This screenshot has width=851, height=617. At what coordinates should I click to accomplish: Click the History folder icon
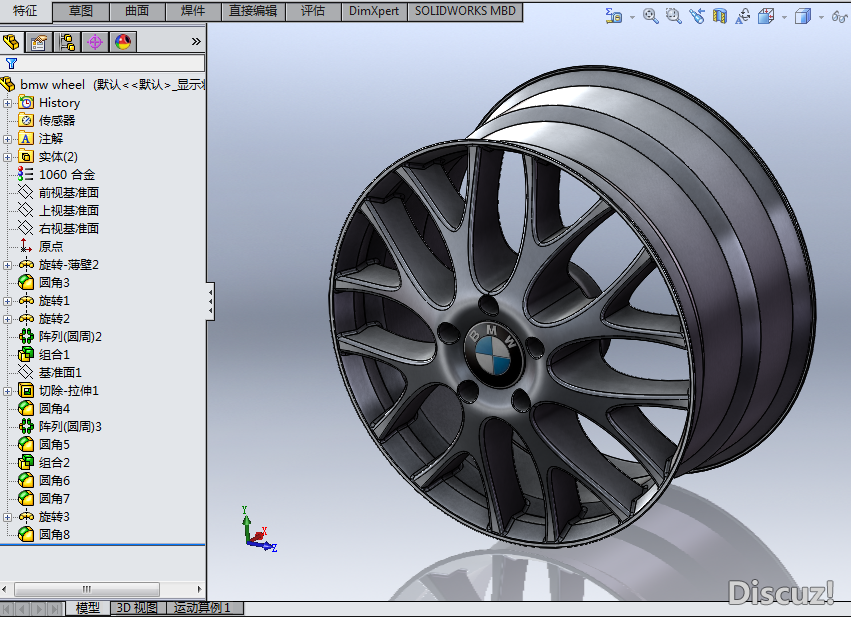(26, 103)
